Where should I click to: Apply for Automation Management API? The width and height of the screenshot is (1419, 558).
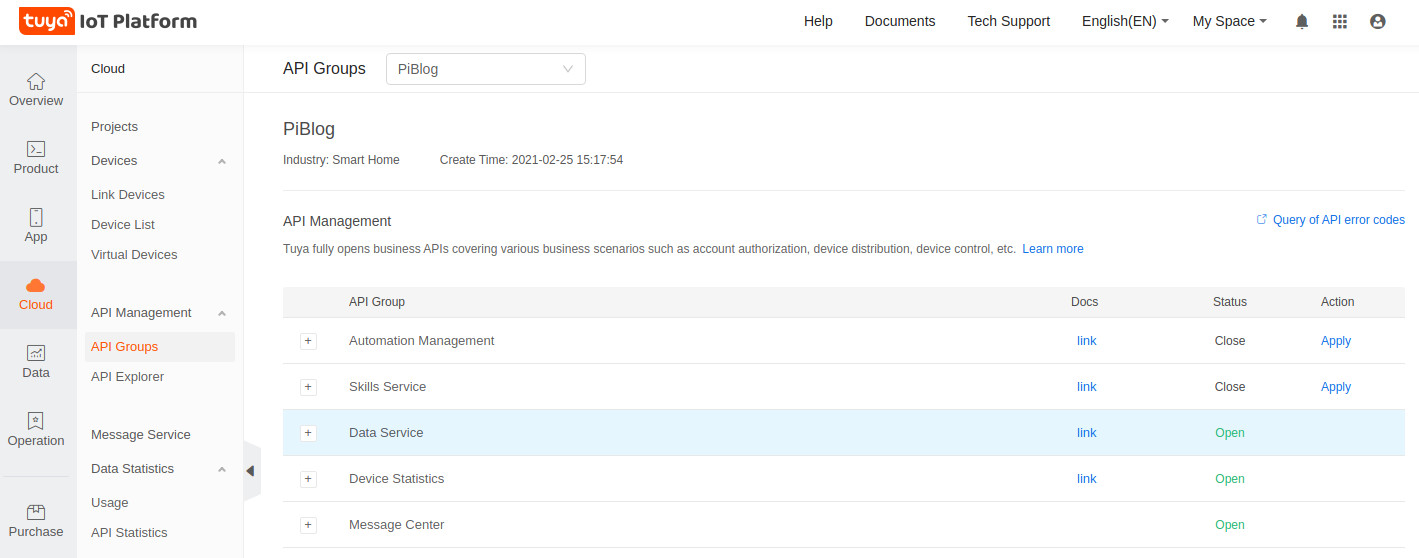(x=1336, y=341)
